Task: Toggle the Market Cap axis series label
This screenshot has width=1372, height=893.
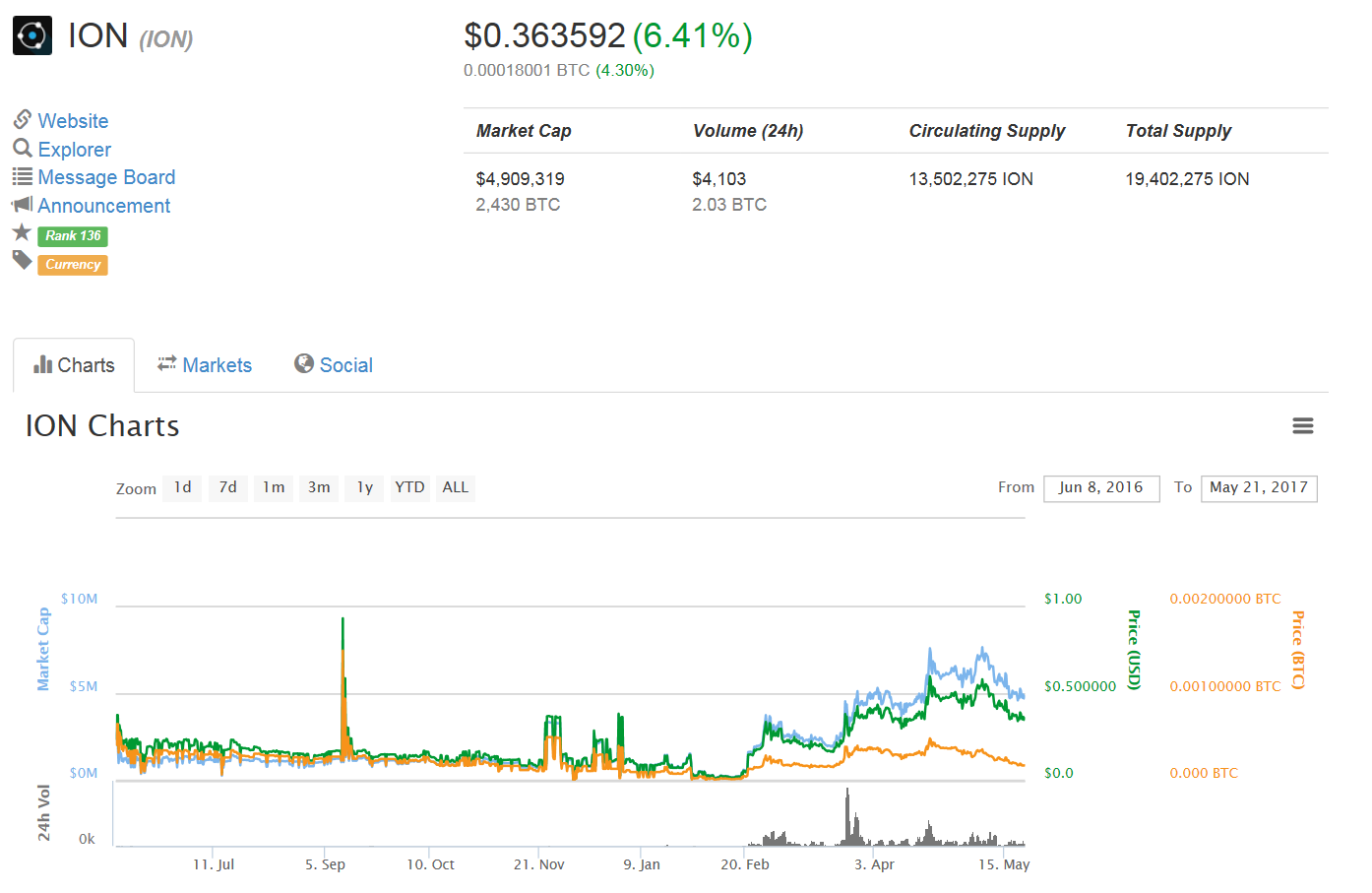Action: (x=43, y=649)
